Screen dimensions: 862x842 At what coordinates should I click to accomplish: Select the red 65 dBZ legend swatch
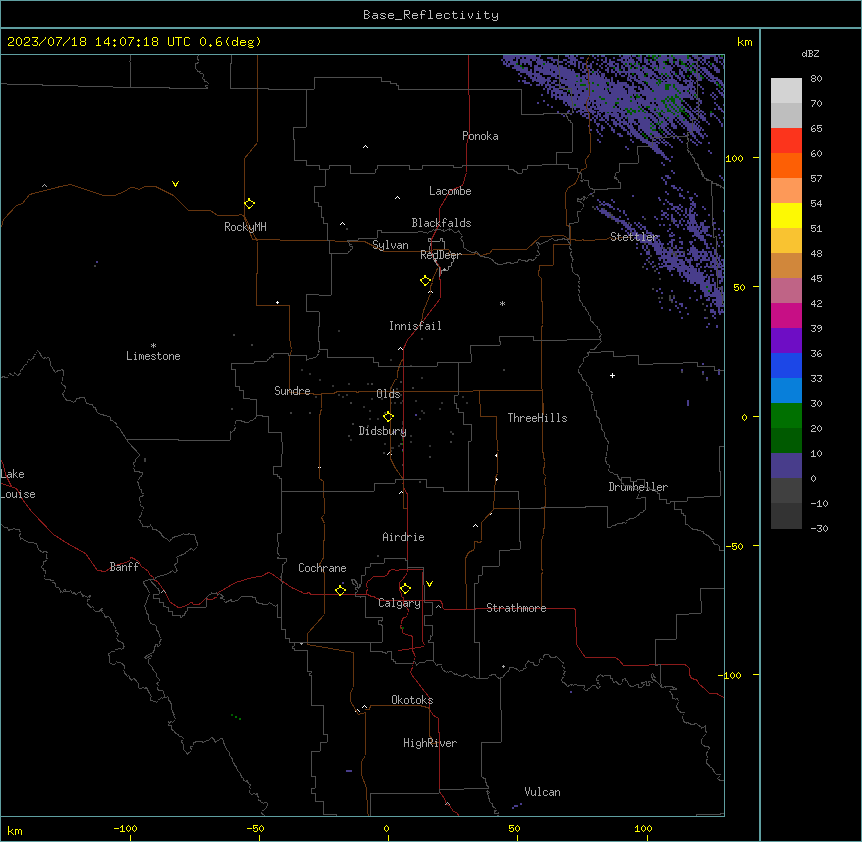[786, 141]
